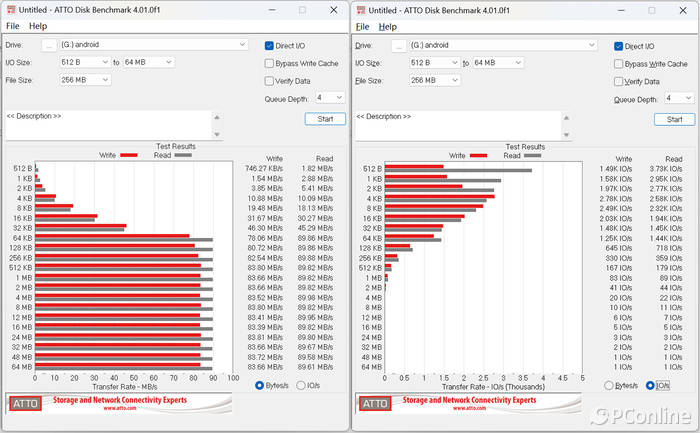The width and height of the screenshot is (700, 433).
Task: Open the Help menu in the right window
Action: pyautogui.click(x=387, y=26)
